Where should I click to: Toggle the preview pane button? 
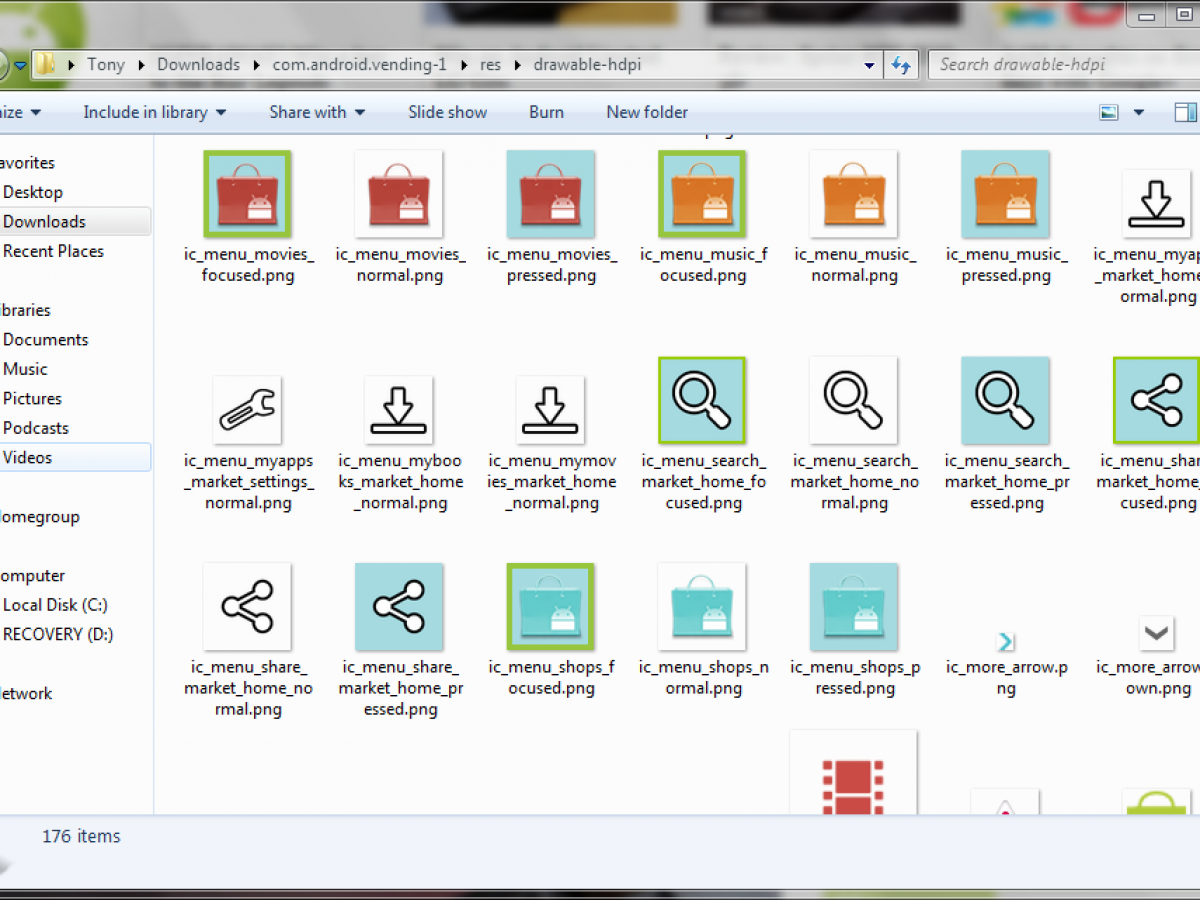tap(1185, 112)
